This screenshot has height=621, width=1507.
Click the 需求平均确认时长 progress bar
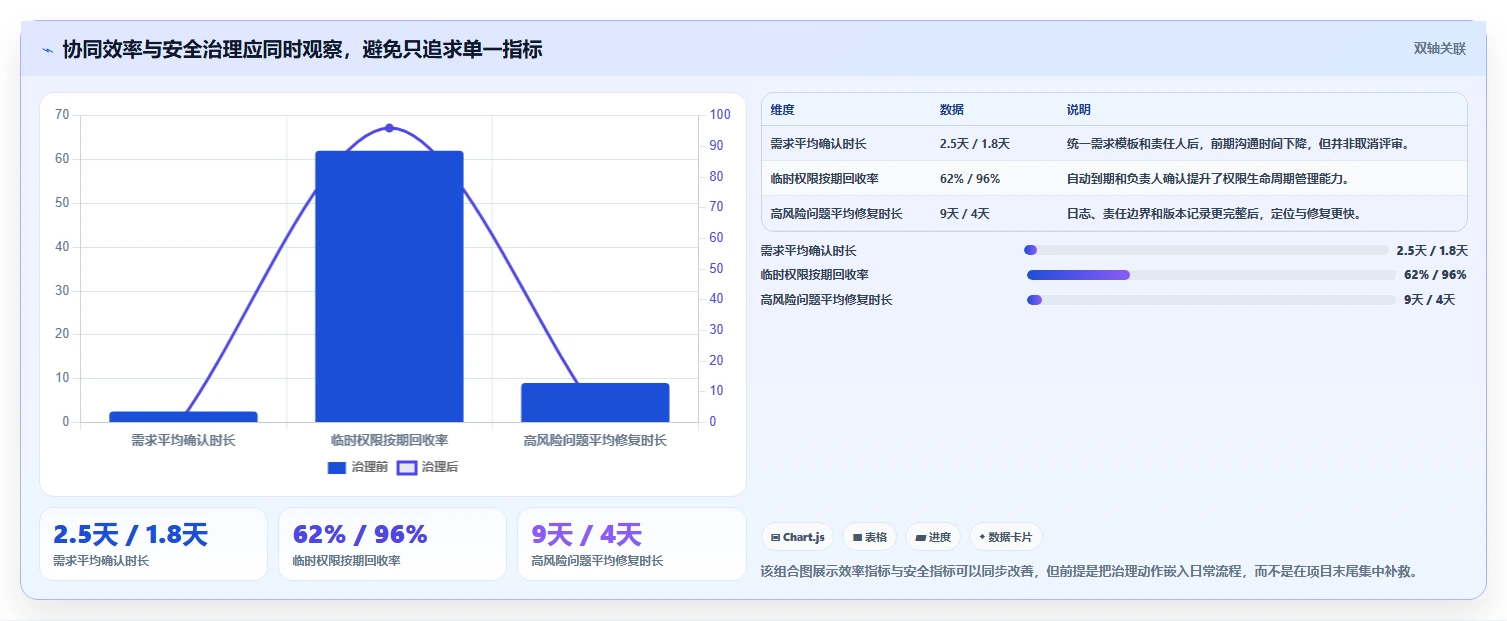point(1207,250)
